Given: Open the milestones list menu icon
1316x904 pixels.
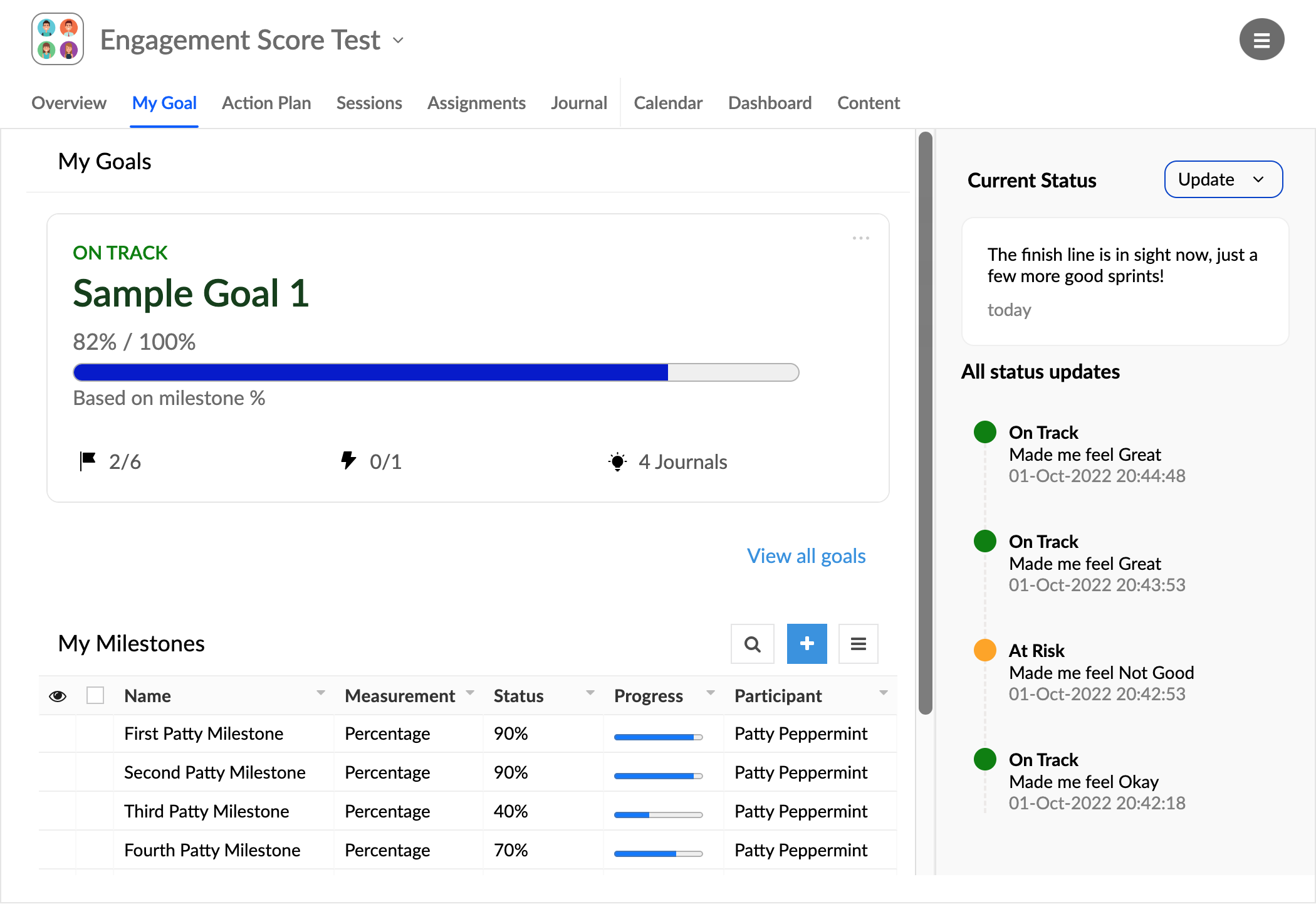Looking at the screenshot, I should pyautogui.click(x=858, y=644).
